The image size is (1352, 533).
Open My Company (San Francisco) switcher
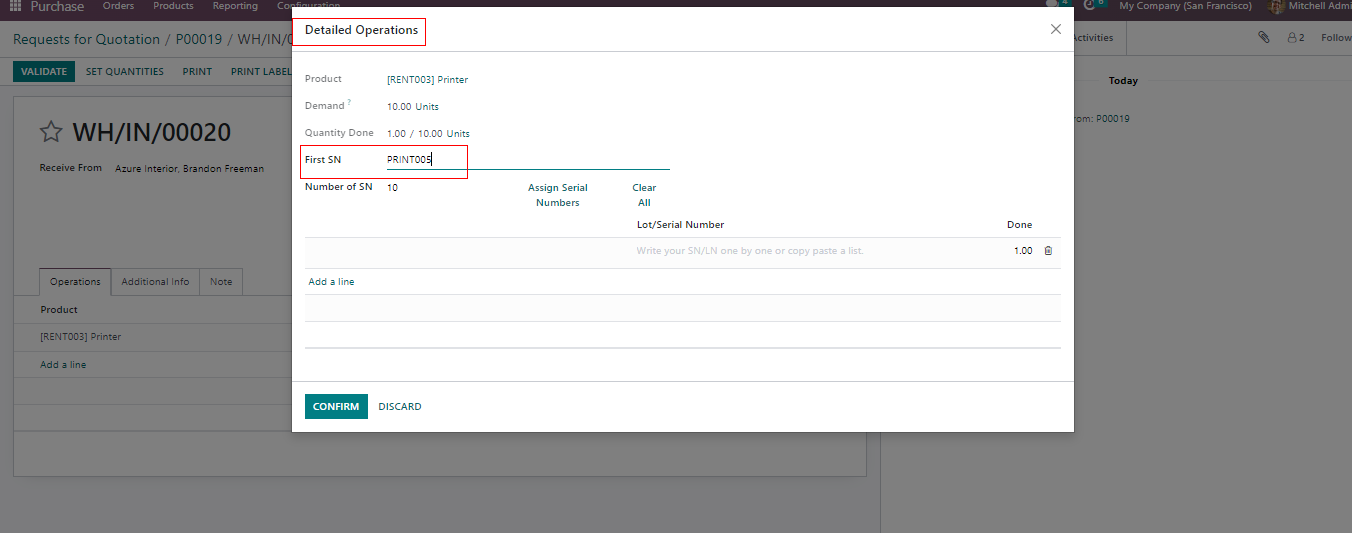pyautogui.click(x=1185, y=6)
